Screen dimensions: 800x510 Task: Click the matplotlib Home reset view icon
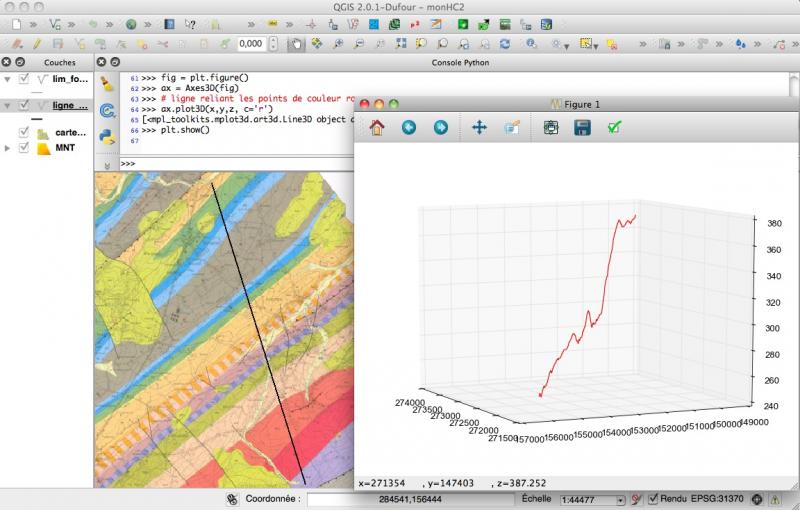(377, 128)
